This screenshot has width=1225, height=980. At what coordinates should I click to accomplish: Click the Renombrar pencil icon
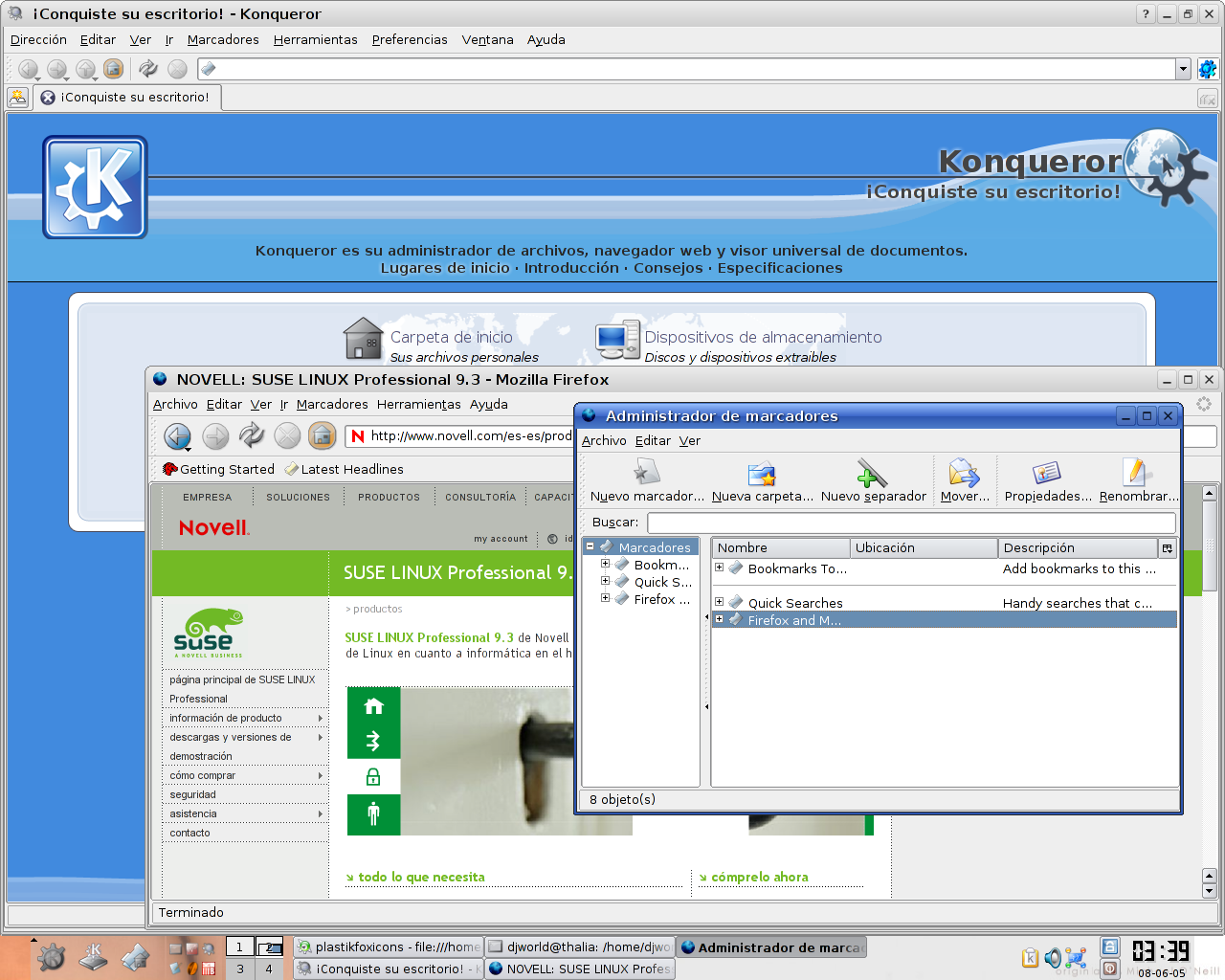tap(1136, 473)
